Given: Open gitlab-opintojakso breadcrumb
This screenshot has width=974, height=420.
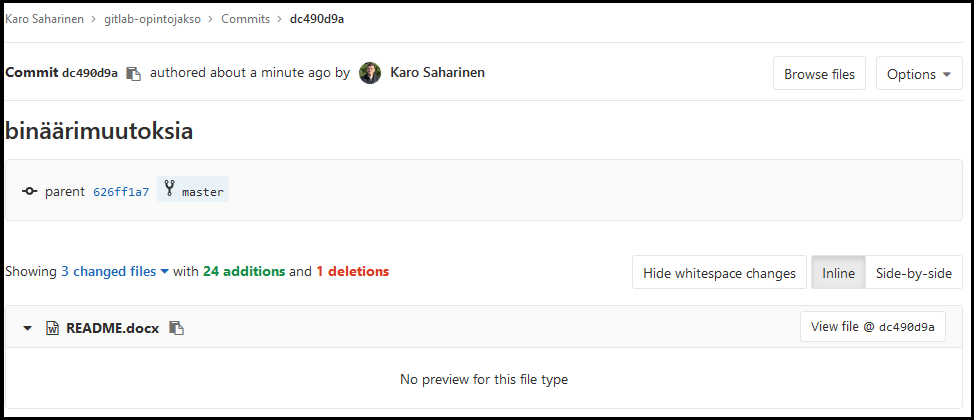Looking at the screenshot, I should [x=152, y=19].
